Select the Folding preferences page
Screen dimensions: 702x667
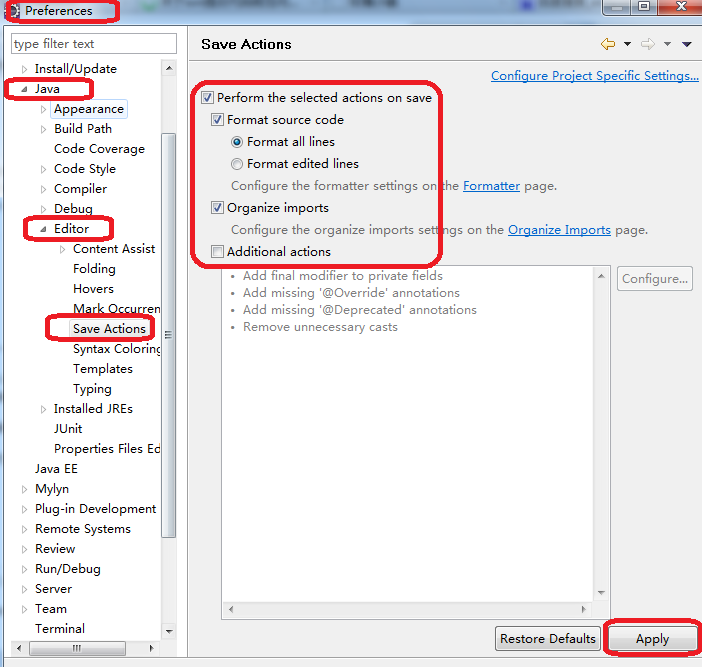click(94, 269)
